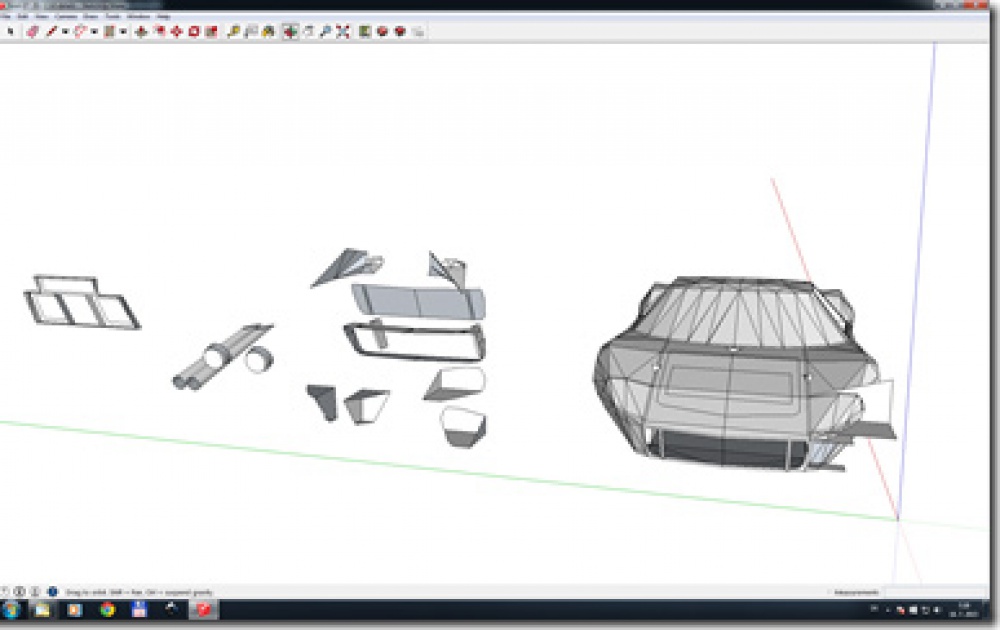Pick the Eraser tool
The image size is (1000, 630).
(x=33, y=31)
